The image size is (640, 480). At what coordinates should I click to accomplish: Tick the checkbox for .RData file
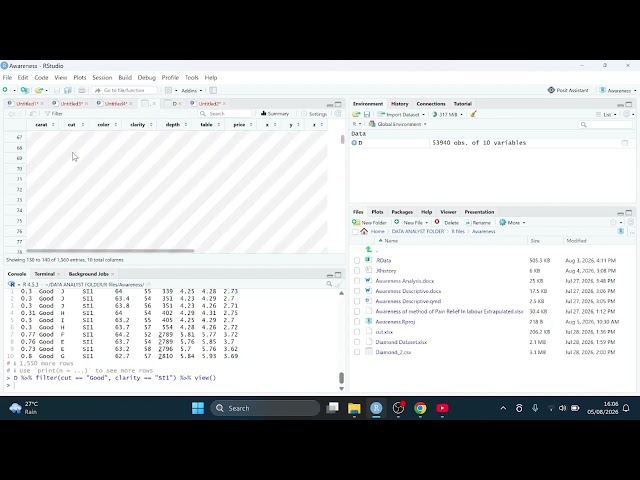357,260
